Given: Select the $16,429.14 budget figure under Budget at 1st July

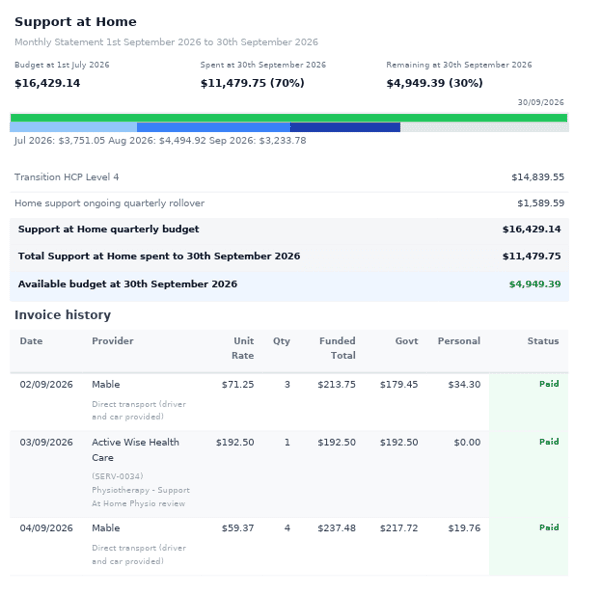Looking at the screenshot, I should [x=47, y=83].
